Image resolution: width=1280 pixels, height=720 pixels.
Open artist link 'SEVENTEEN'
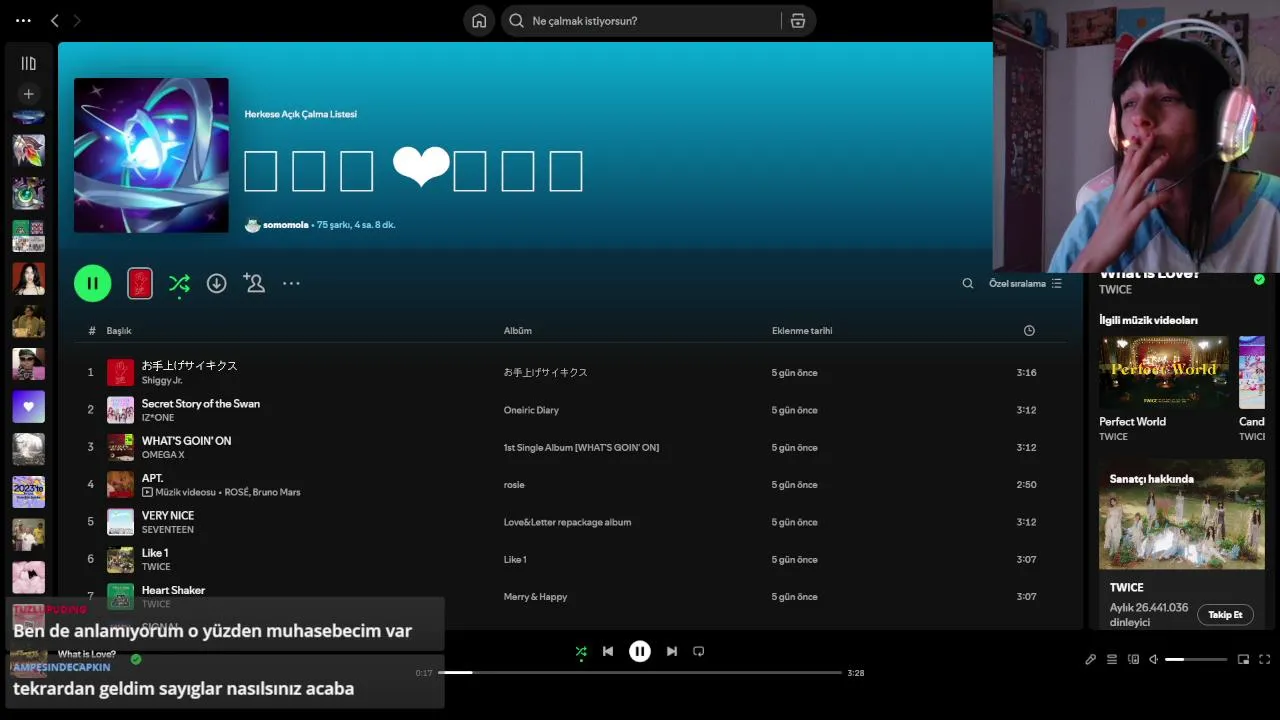coord(167,530)
